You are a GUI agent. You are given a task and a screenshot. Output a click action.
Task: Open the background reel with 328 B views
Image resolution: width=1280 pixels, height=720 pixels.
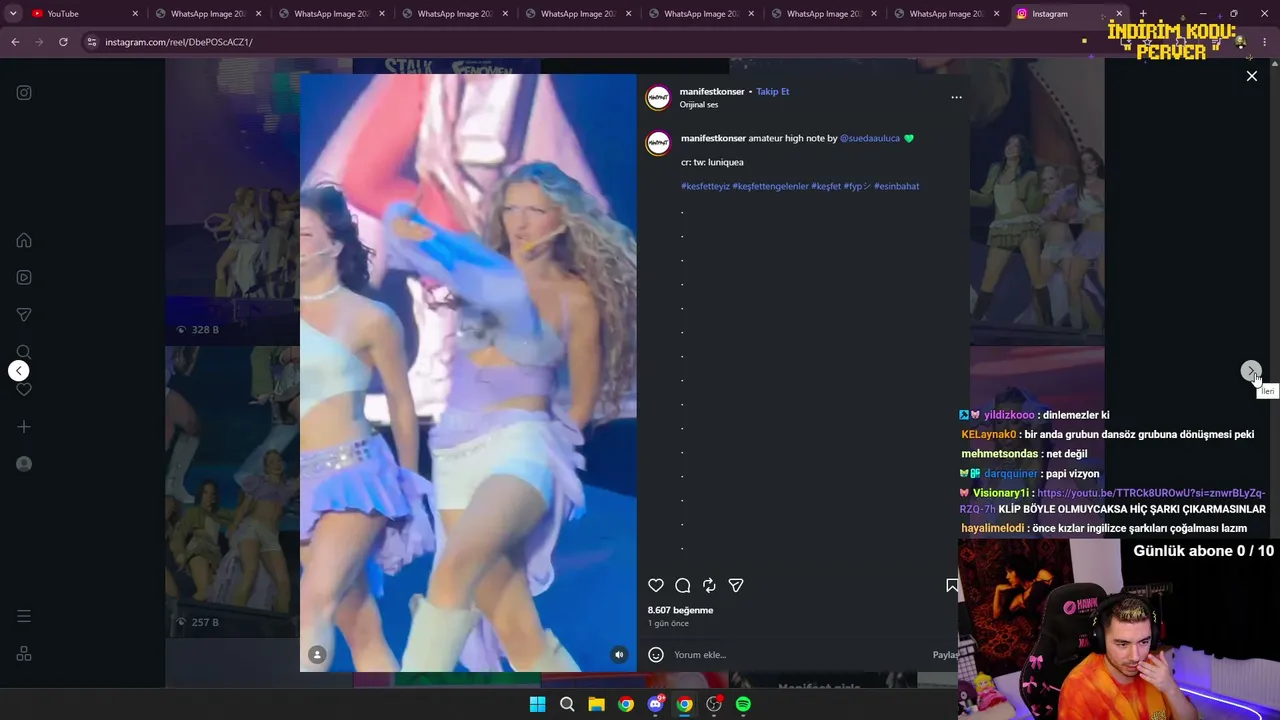pos(232,200)
